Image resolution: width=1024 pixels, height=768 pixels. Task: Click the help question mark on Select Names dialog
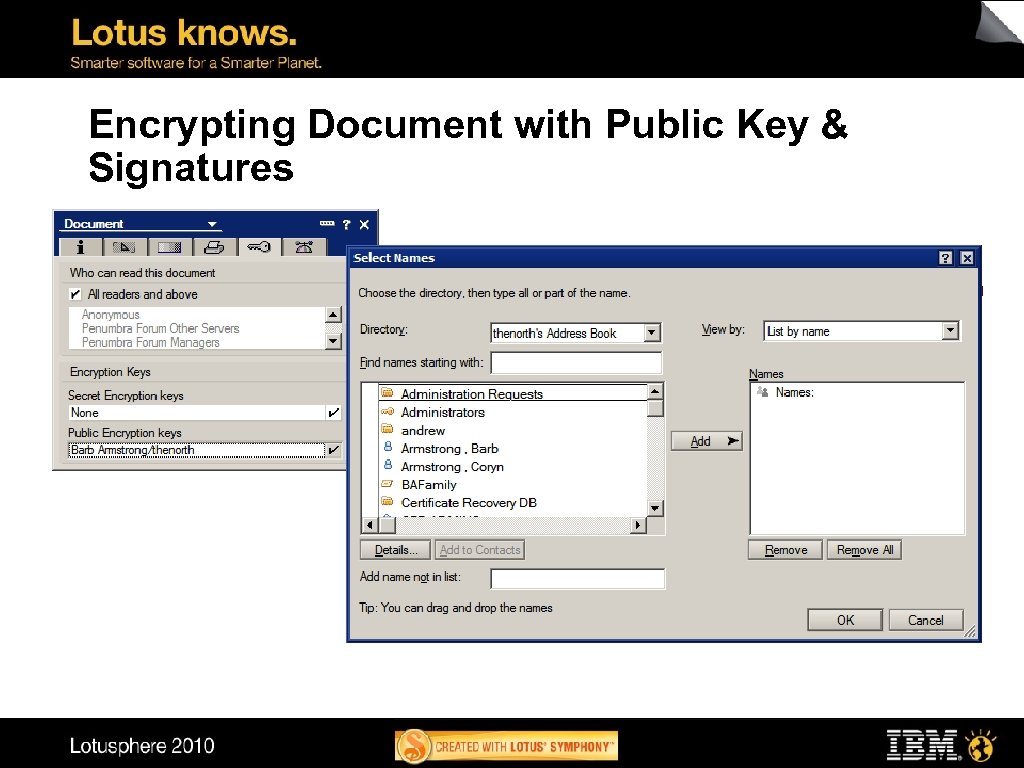944,257
